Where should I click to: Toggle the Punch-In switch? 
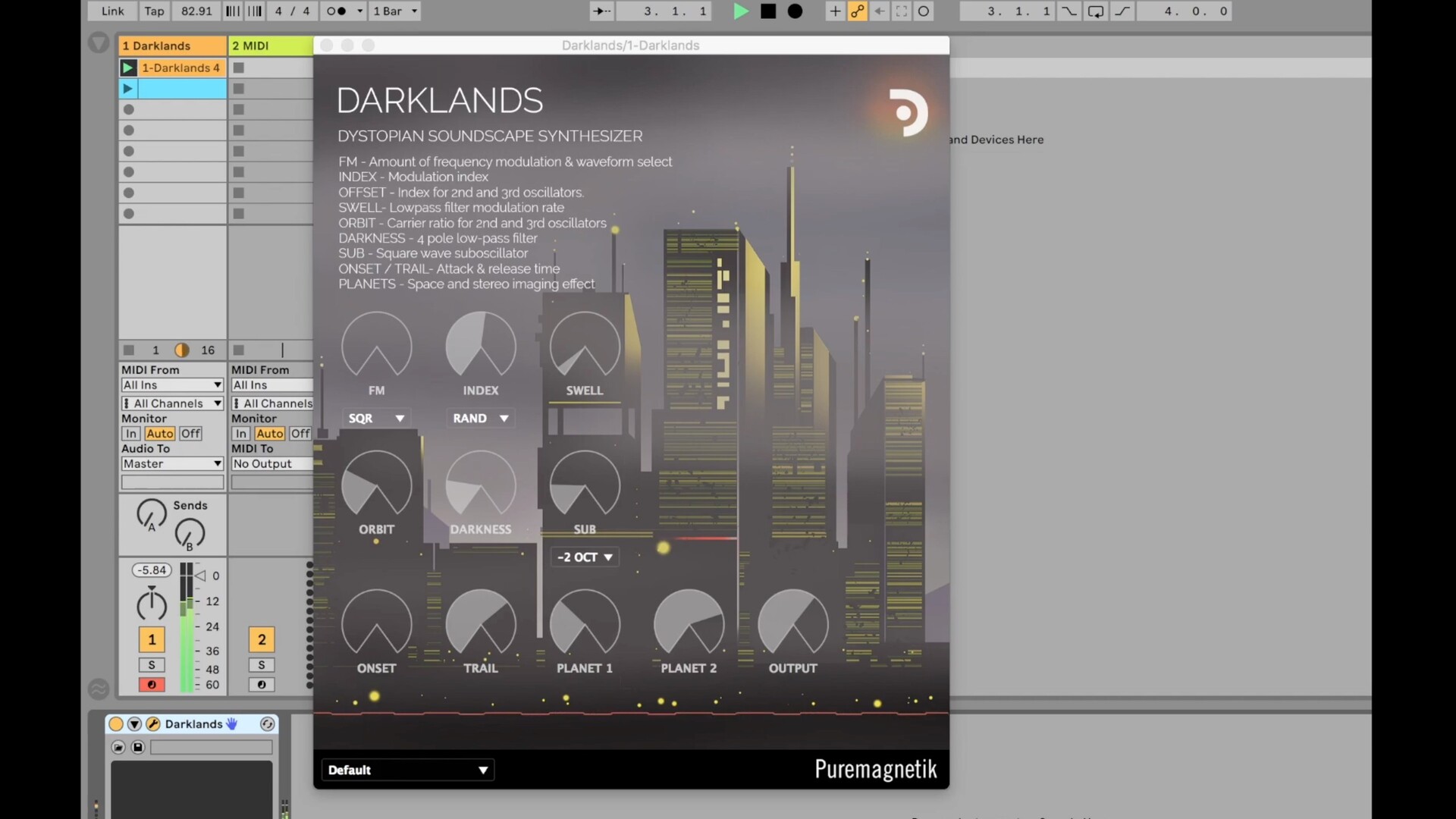pos(1069,11)
